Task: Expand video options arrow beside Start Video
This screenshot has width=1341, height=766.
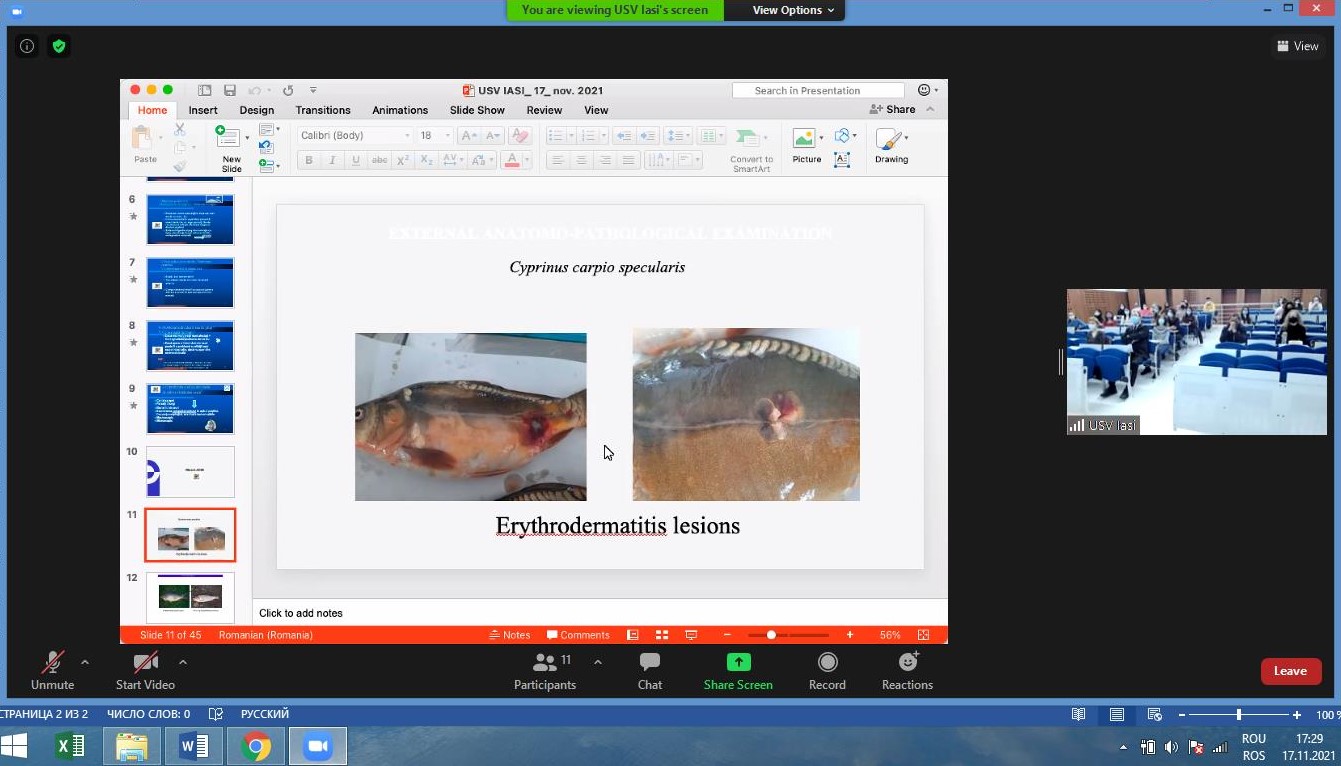Action: click(x=182, y=662)
